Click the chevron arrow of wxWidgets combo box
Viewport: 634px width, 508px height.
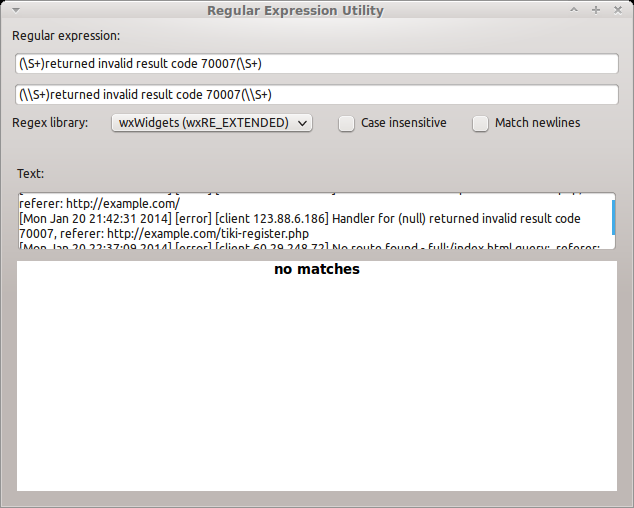[303, 123]
